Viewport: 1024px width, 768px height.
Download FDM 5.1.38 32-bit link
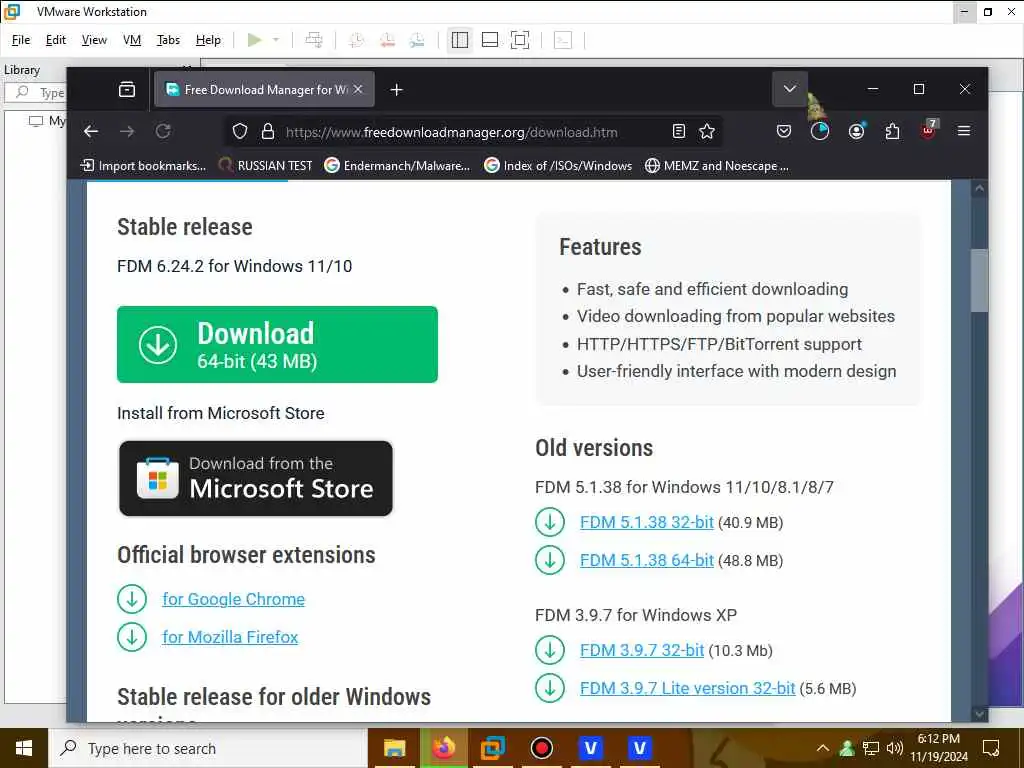[x=647, y=522]
